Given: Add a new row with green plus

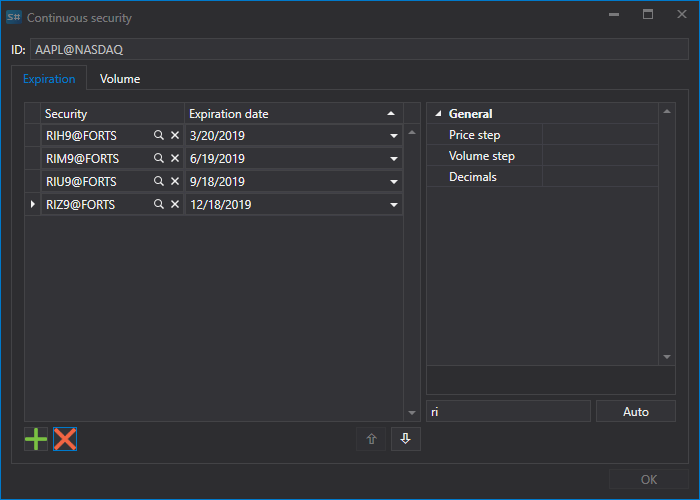Looking at the screenshot, I should [x=36, y=439].
